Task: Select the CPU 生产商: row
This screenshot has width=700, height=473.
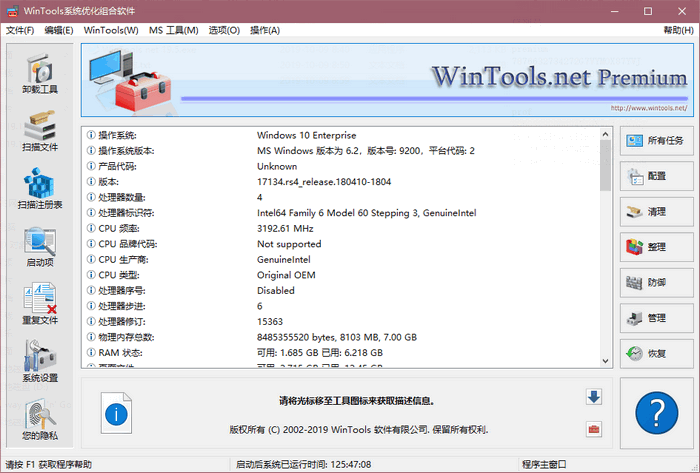Action: 341,260
